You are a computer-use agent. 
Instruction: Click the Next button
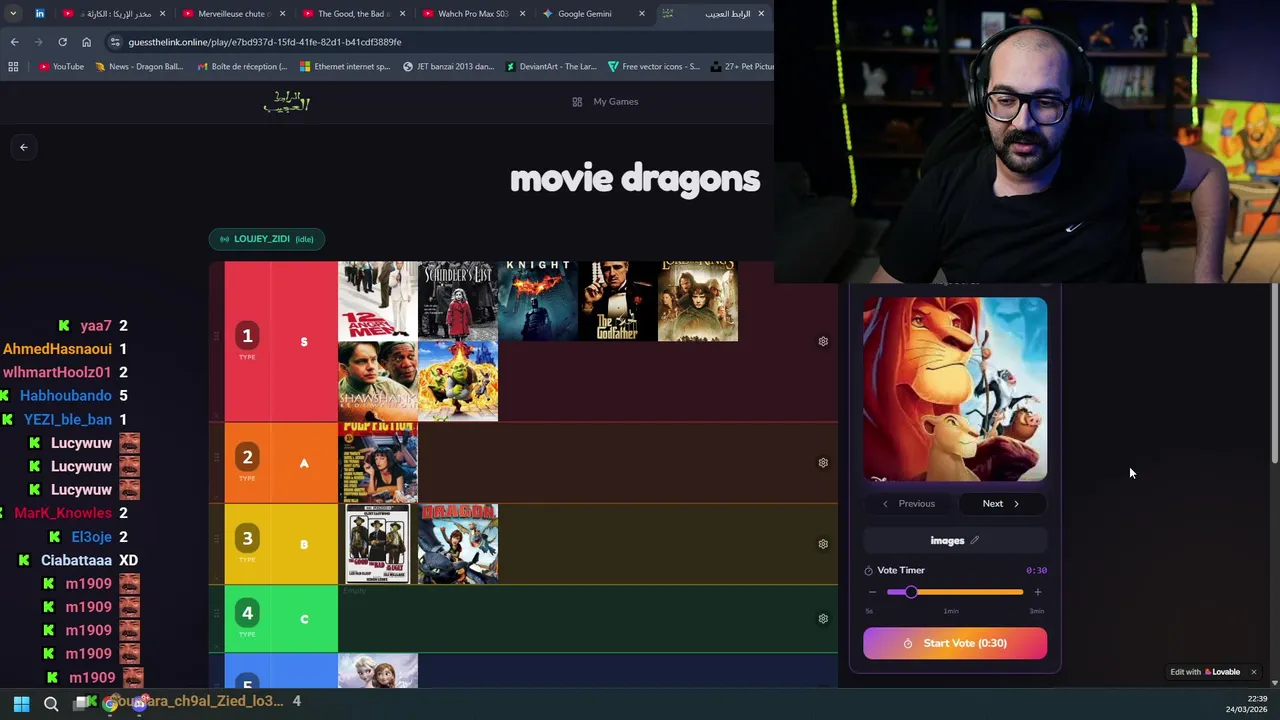pos(1001,504)
